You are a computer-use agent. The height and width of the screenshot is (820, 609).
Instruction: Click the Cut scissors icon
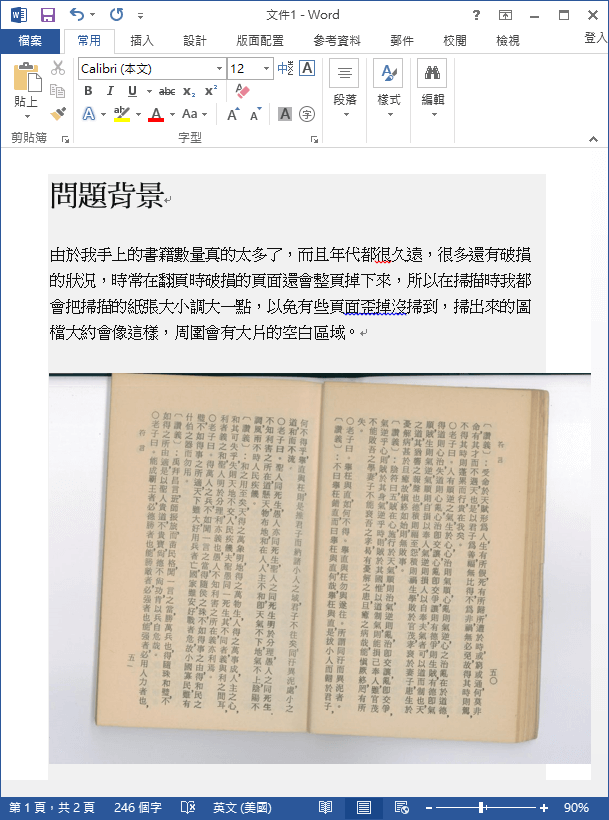[x=58, y=68]
